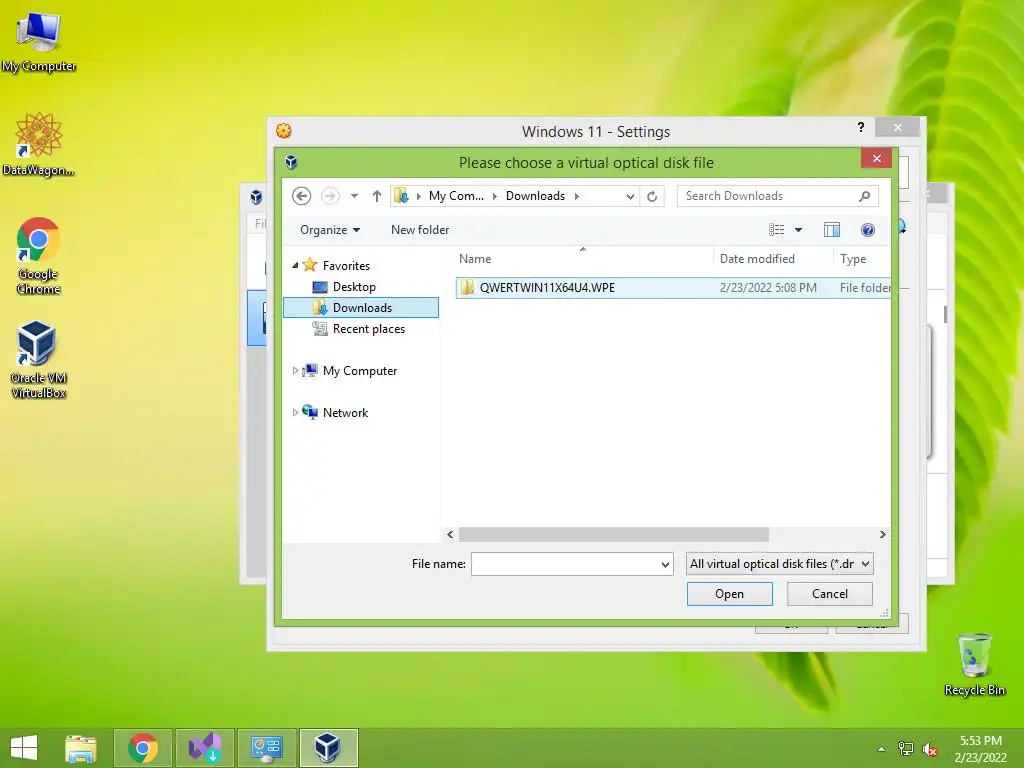Click the horizontal scrollbar right arrow
1024x768 pixels.
pyautogui.click(x=883, y=534)
